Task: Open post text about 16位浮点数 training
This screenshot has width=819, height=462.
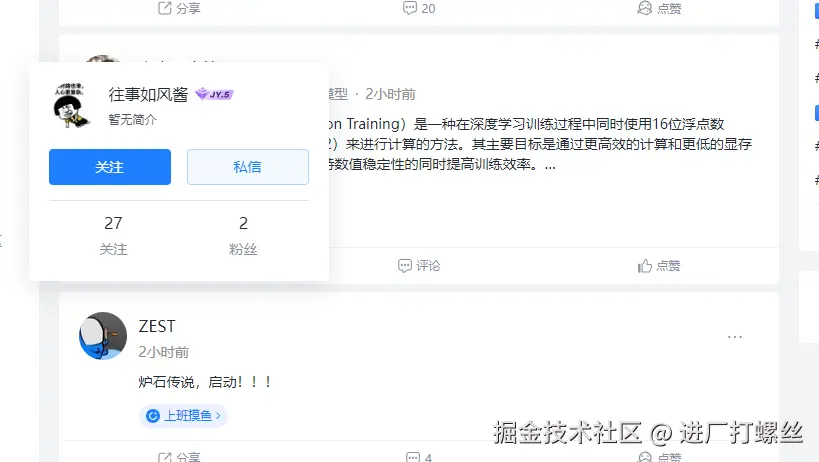Action: (540, 144)
